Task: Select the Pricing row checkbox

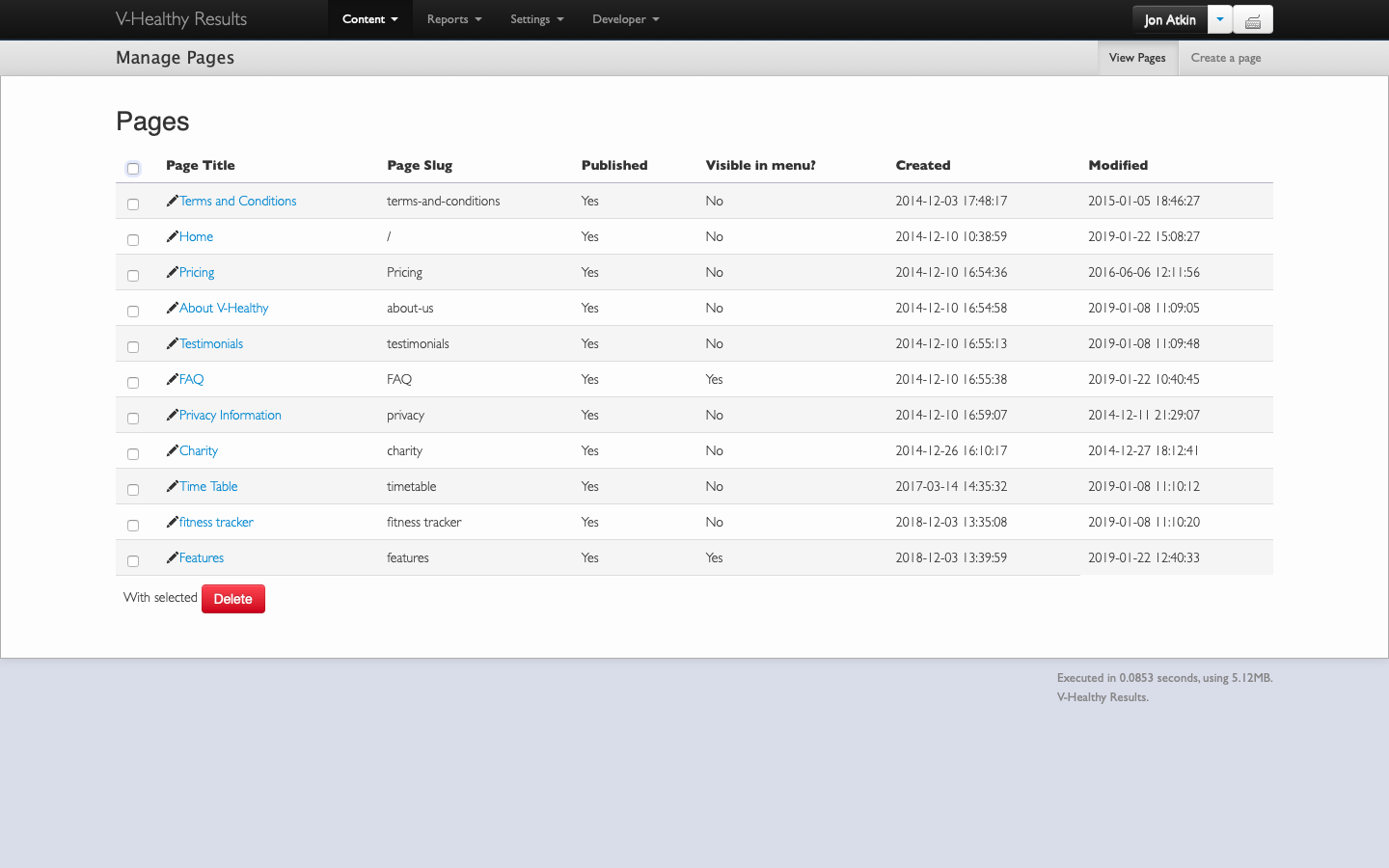Action: pyautogui.click(x=133, y=276)
